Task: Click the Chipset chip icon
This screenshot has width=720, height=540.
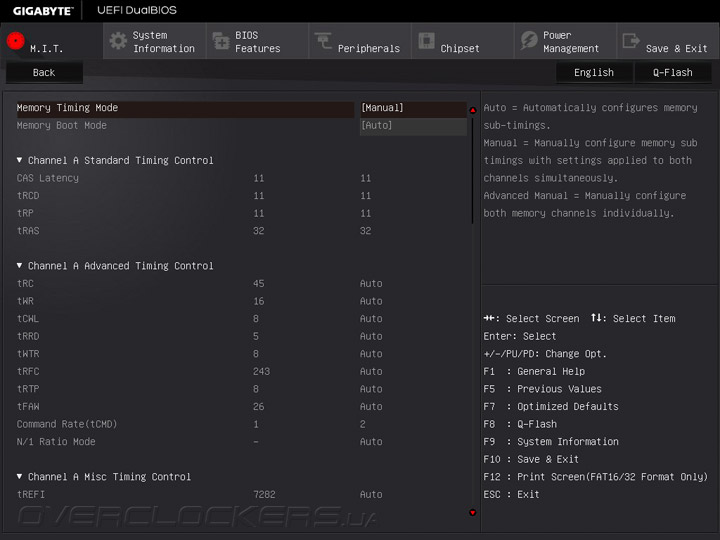Action: [426, 41]
